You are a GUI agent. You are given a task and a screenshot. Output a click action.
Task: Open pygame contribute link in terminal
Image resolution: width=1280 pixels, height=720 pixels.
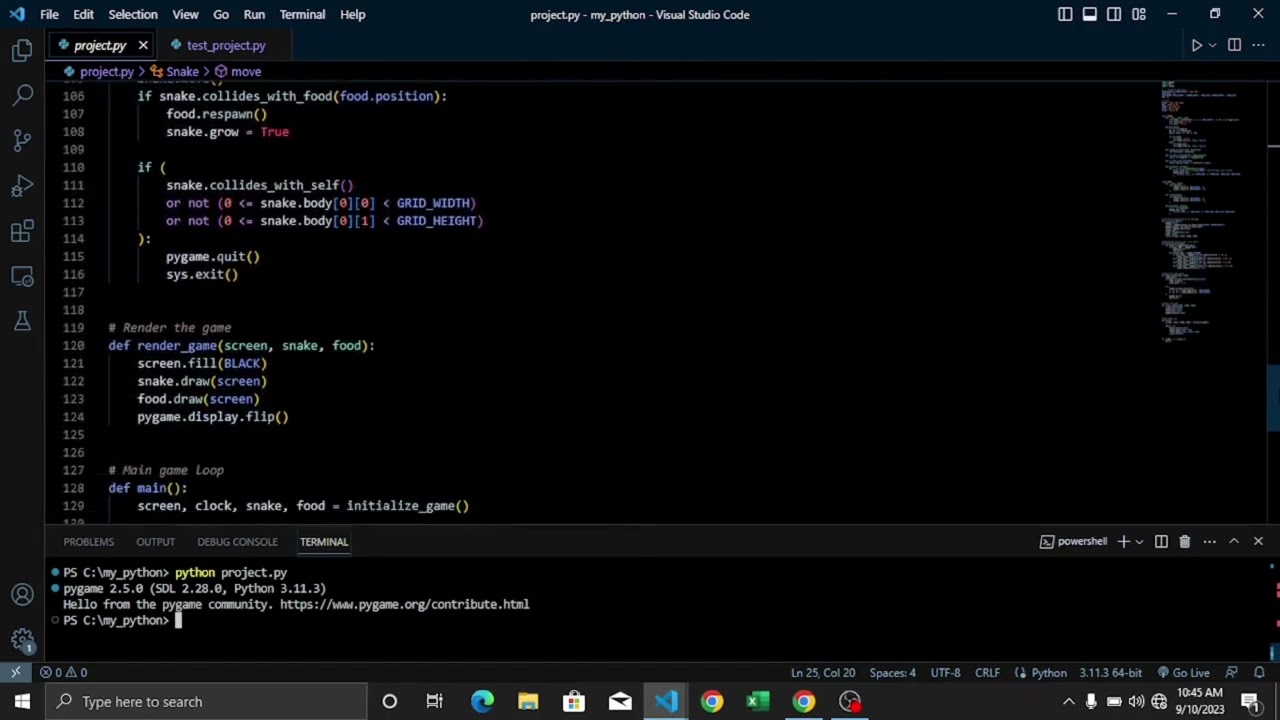404,604
